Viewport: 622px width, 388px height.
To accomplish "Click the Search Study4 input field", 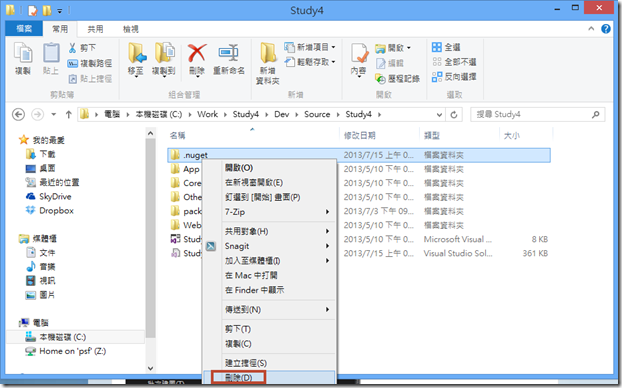I will 538,115.
